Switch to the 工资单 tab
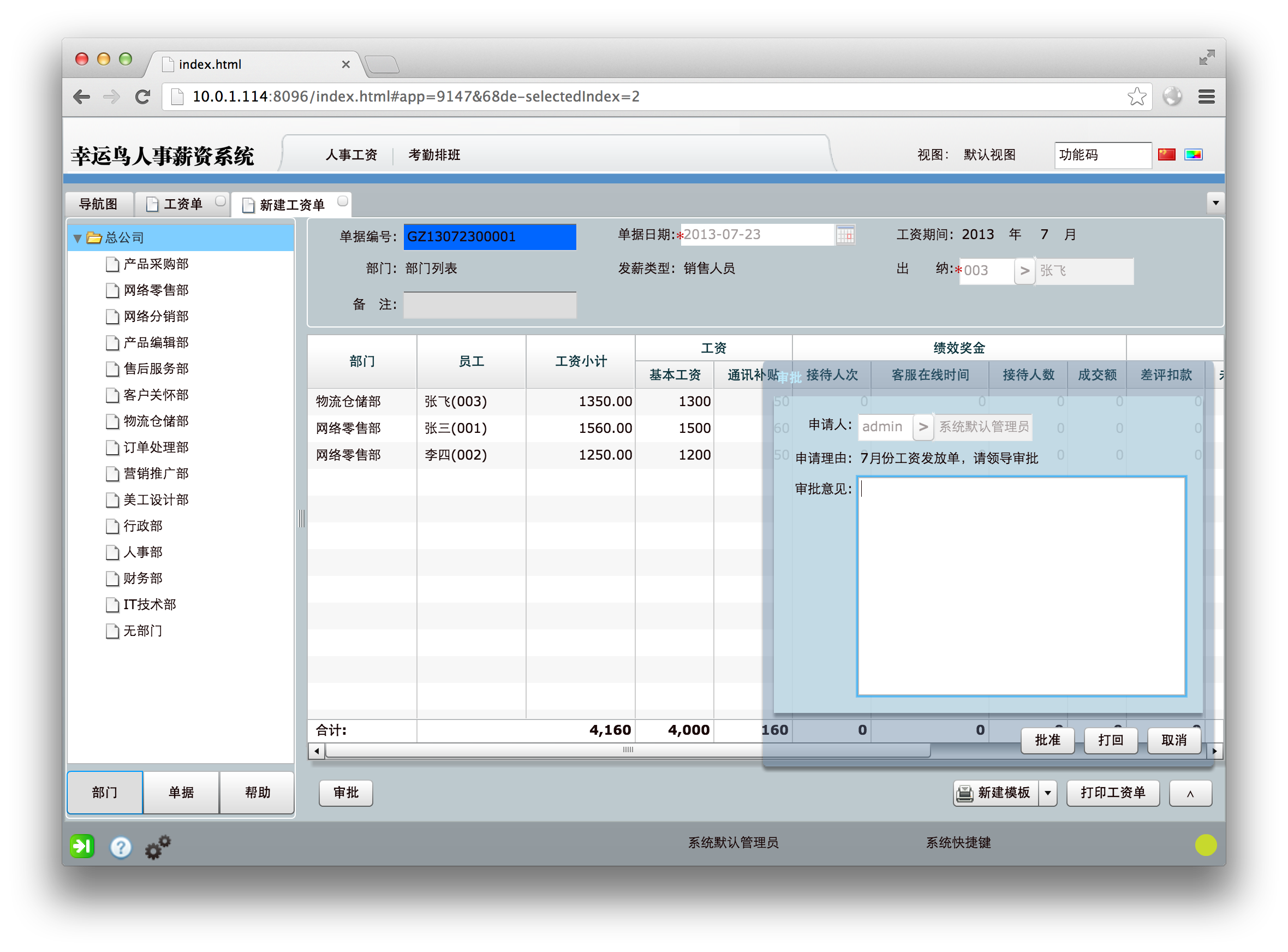 click(183, 204)
